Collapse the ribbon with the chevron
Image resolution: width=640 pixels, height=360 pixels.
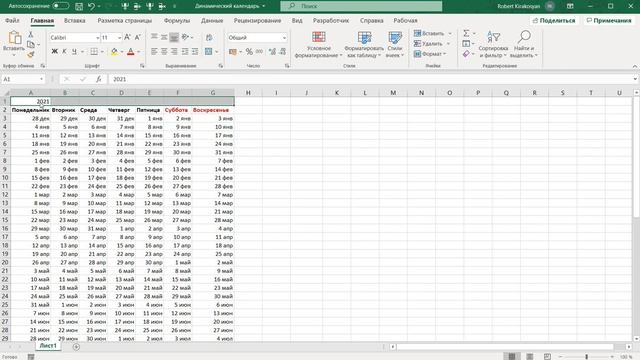pos(635,66)
